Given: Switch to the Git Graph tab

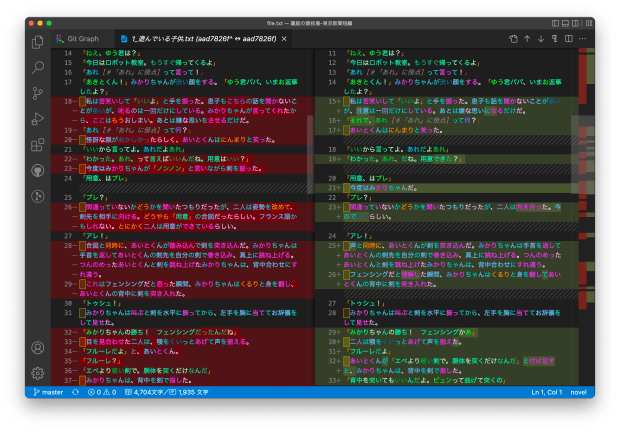Looking at the screenshot, I should 83,39.
